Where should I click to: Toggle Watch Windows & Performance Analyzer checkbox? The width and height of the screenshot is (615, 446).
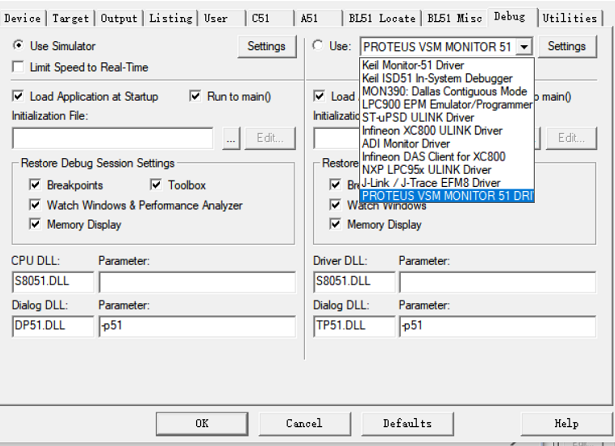coord(35,205)
